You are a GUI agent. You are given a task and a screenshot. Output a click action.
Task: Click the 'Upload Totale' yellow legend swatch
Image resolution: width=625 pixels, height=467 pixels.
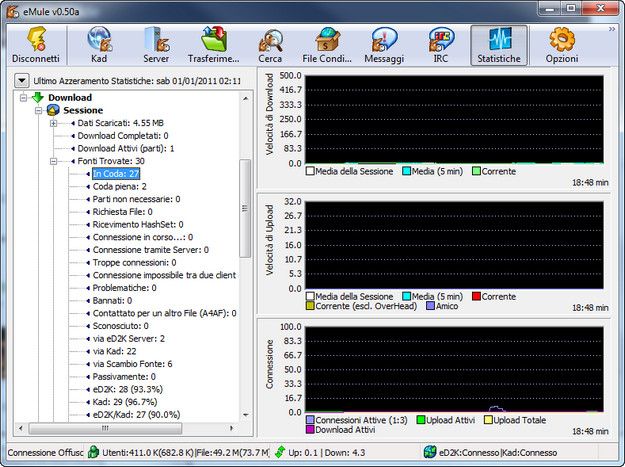[488, 420]
